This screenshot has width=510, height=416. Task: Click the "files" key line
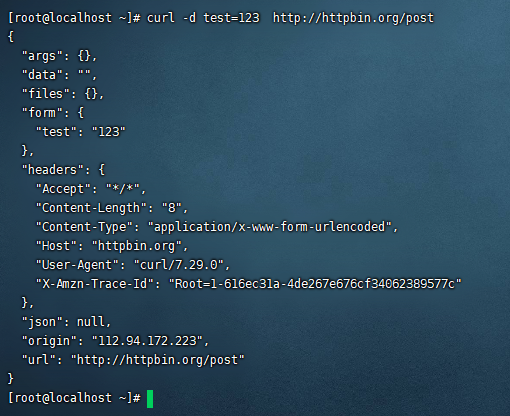[x=63, y=94]
